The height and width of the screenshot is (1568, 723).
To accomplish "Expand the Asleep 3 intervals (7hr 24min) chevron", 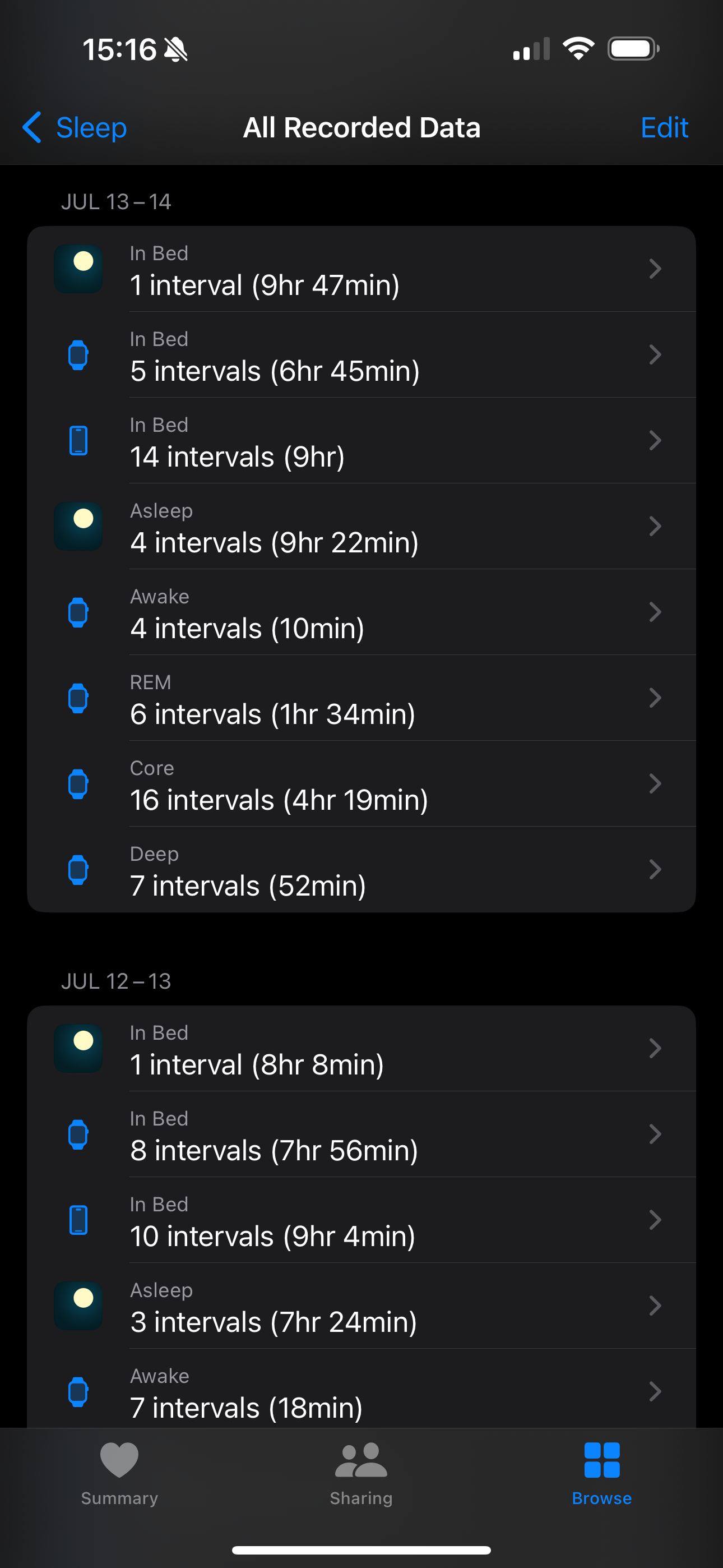I will point(655,1306).
